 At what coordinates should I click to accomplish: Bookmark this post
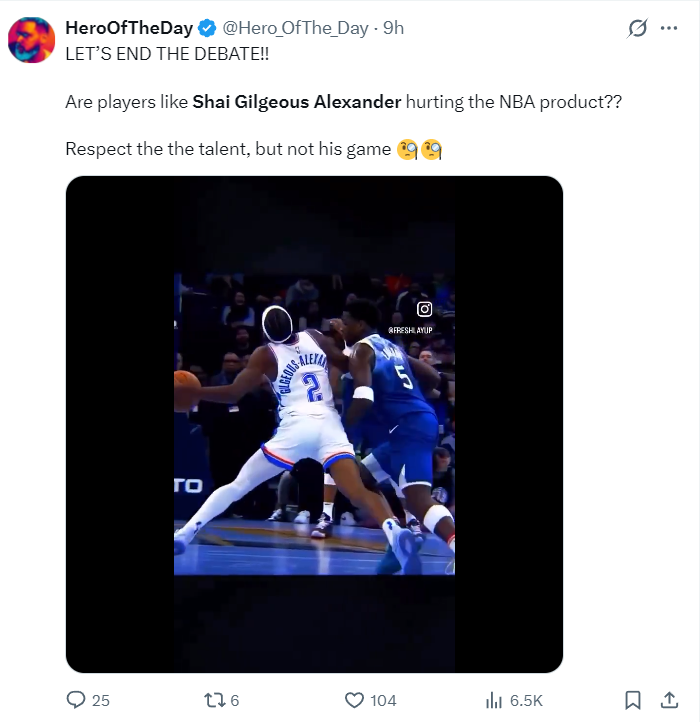pyautogui.click(x=632, y=700)
